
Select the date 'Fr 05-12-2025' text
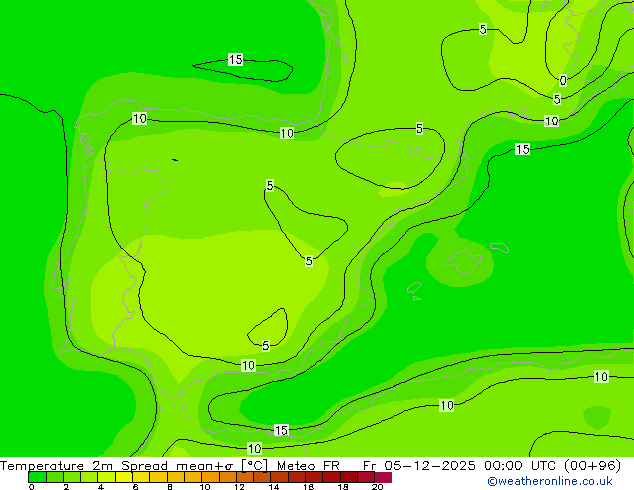[419, 466]
